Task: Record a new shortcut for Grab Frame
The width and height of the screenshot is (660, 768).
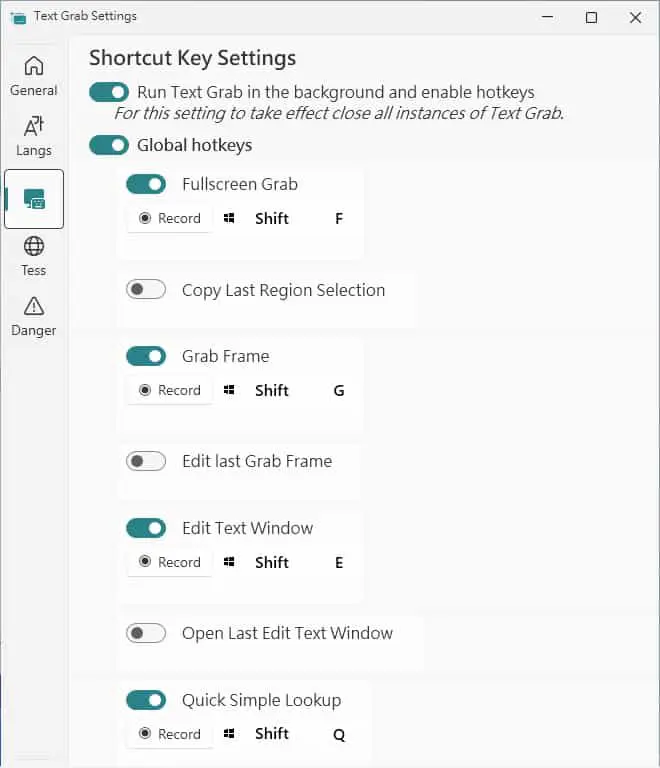Action: (x=170, y=390)
